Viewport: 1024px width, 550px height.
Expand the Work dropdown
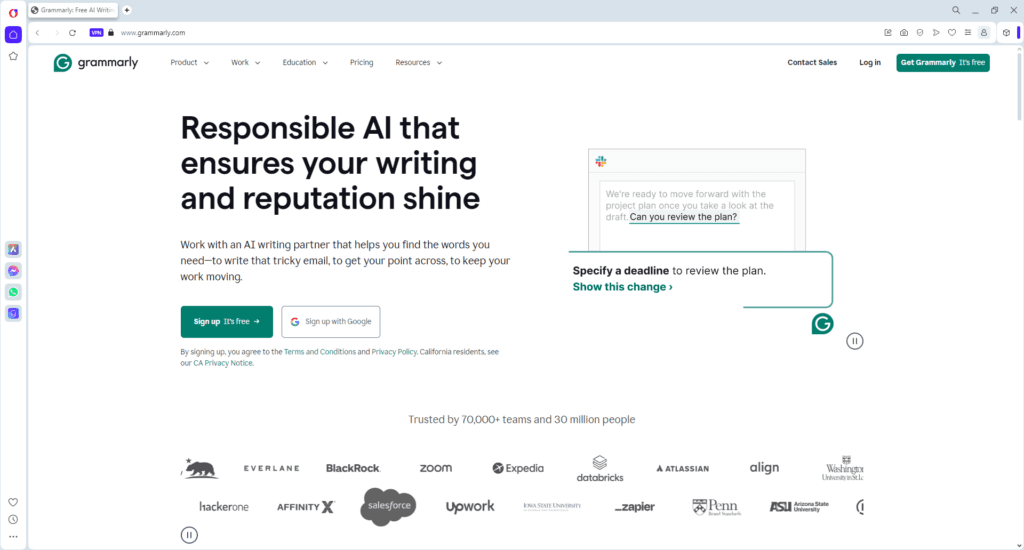(x=246, y=63)
